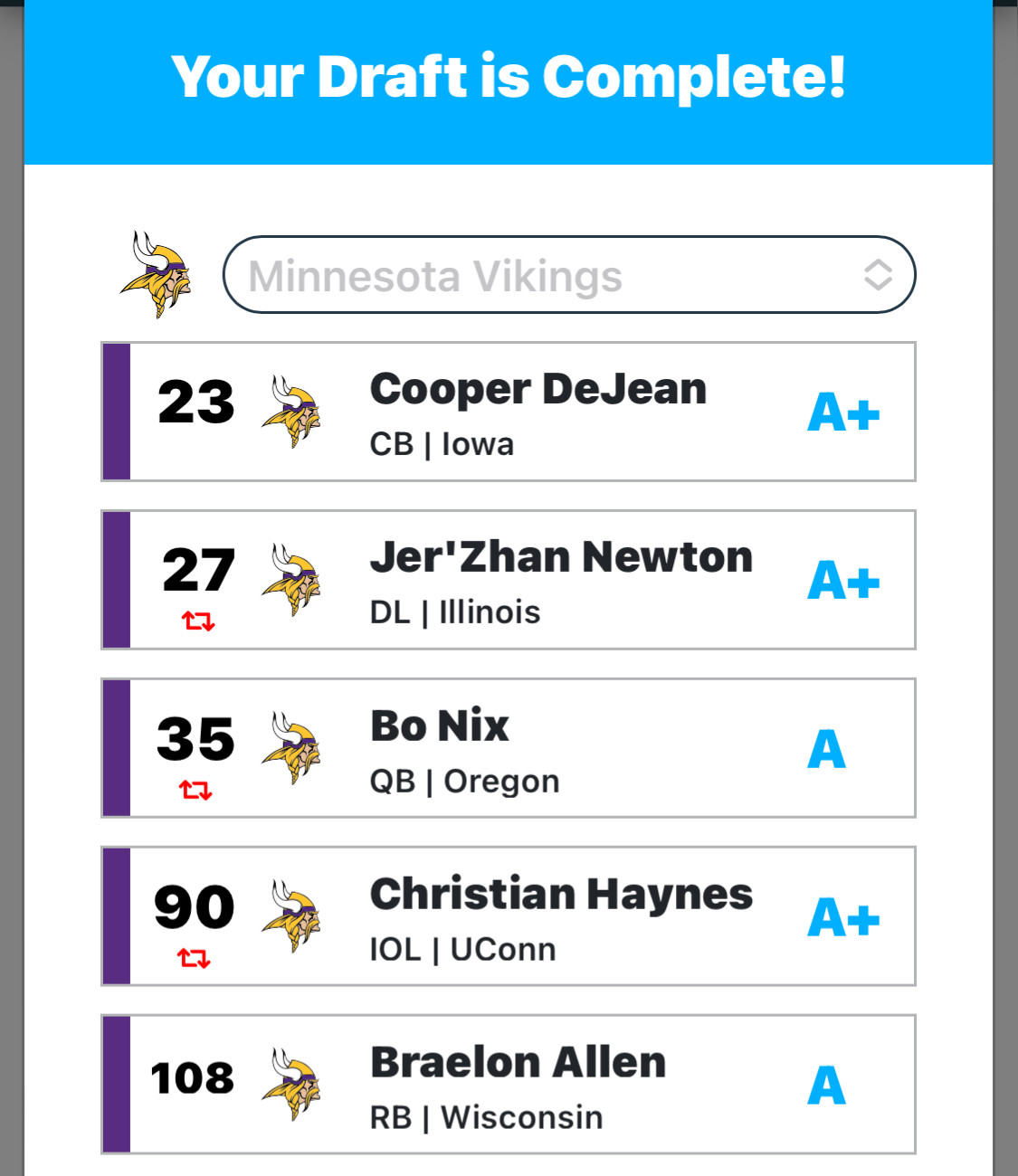Open Braelon Allen pick row
This screenshot has width=1018, height=1176.
518,1063
